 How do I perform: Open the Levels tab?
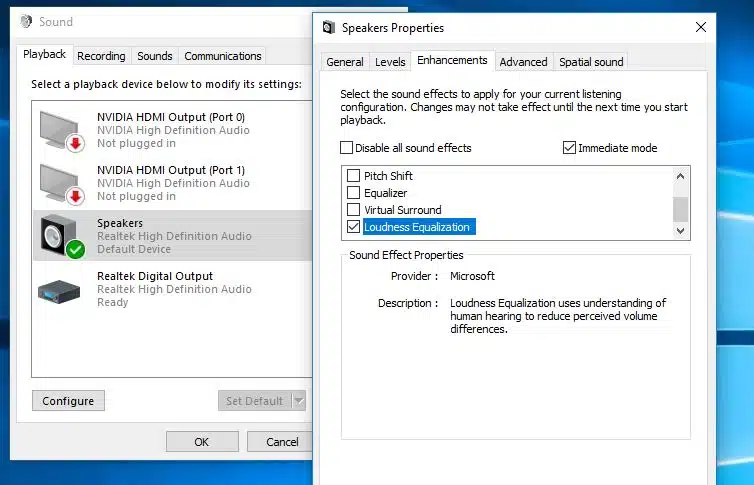[x=390, y=62]
